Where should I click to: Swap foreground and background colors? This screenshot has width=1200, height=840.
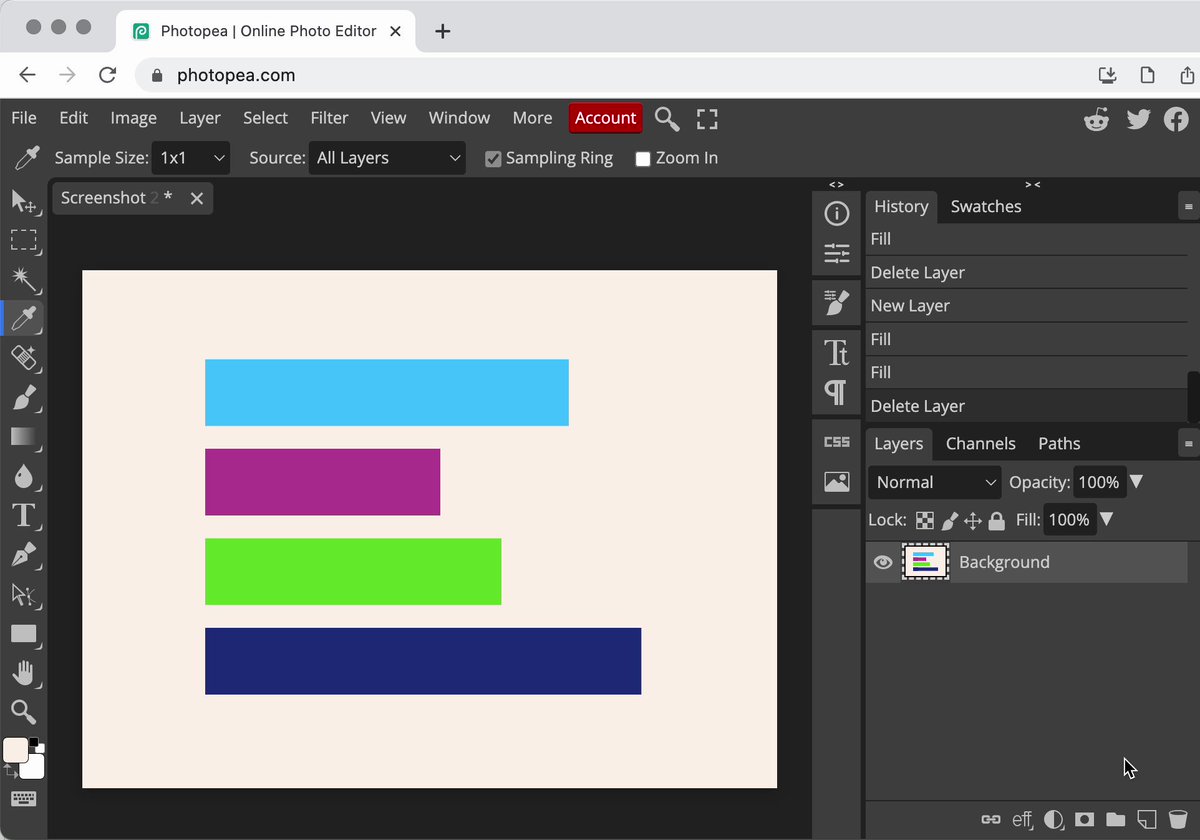tap(10, 771)
